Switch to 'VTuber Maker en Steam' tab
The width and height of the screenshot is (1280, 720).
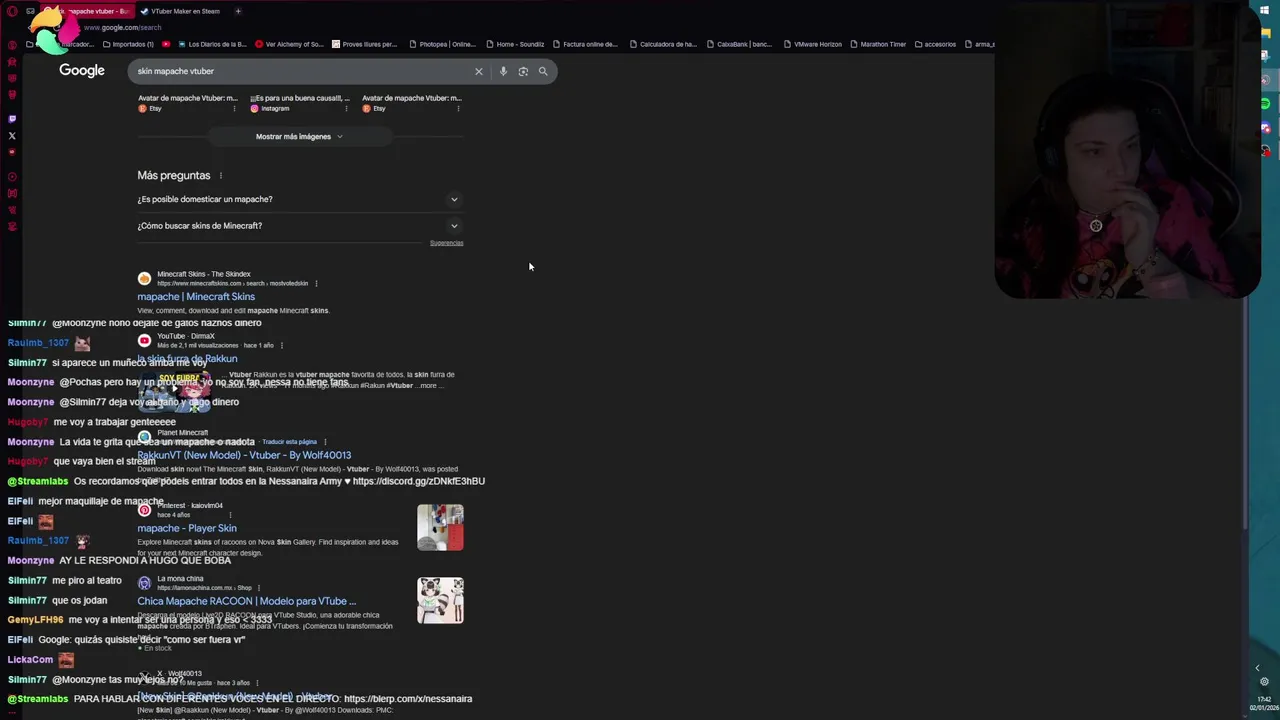[x=180, y=11]
